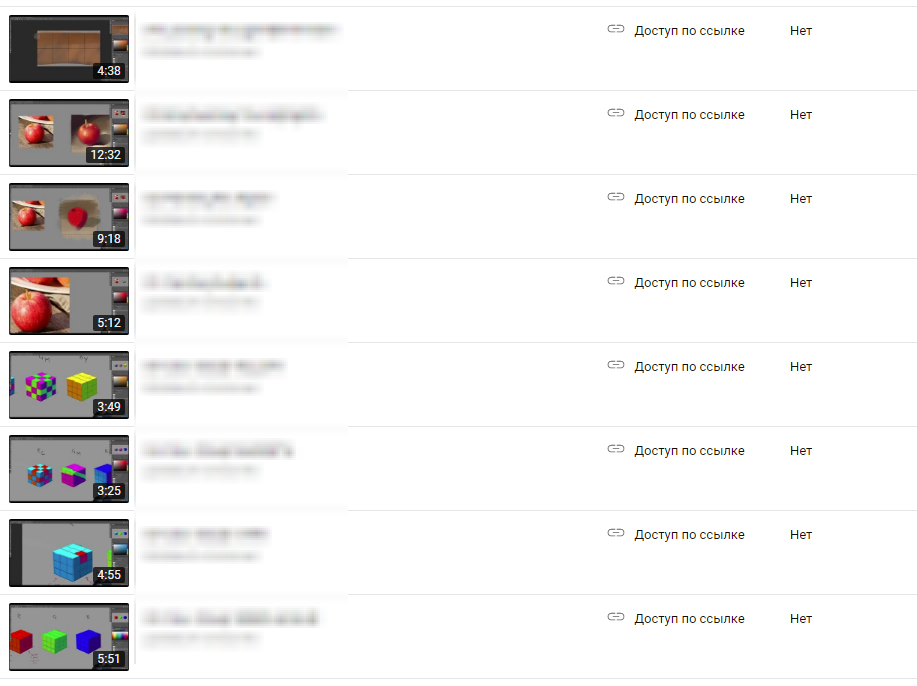Image resolution: width=917 pixels, height=686 pixels.
Task: Click 'Нет' restrictions for the 12:32 video
Action: 801,115
